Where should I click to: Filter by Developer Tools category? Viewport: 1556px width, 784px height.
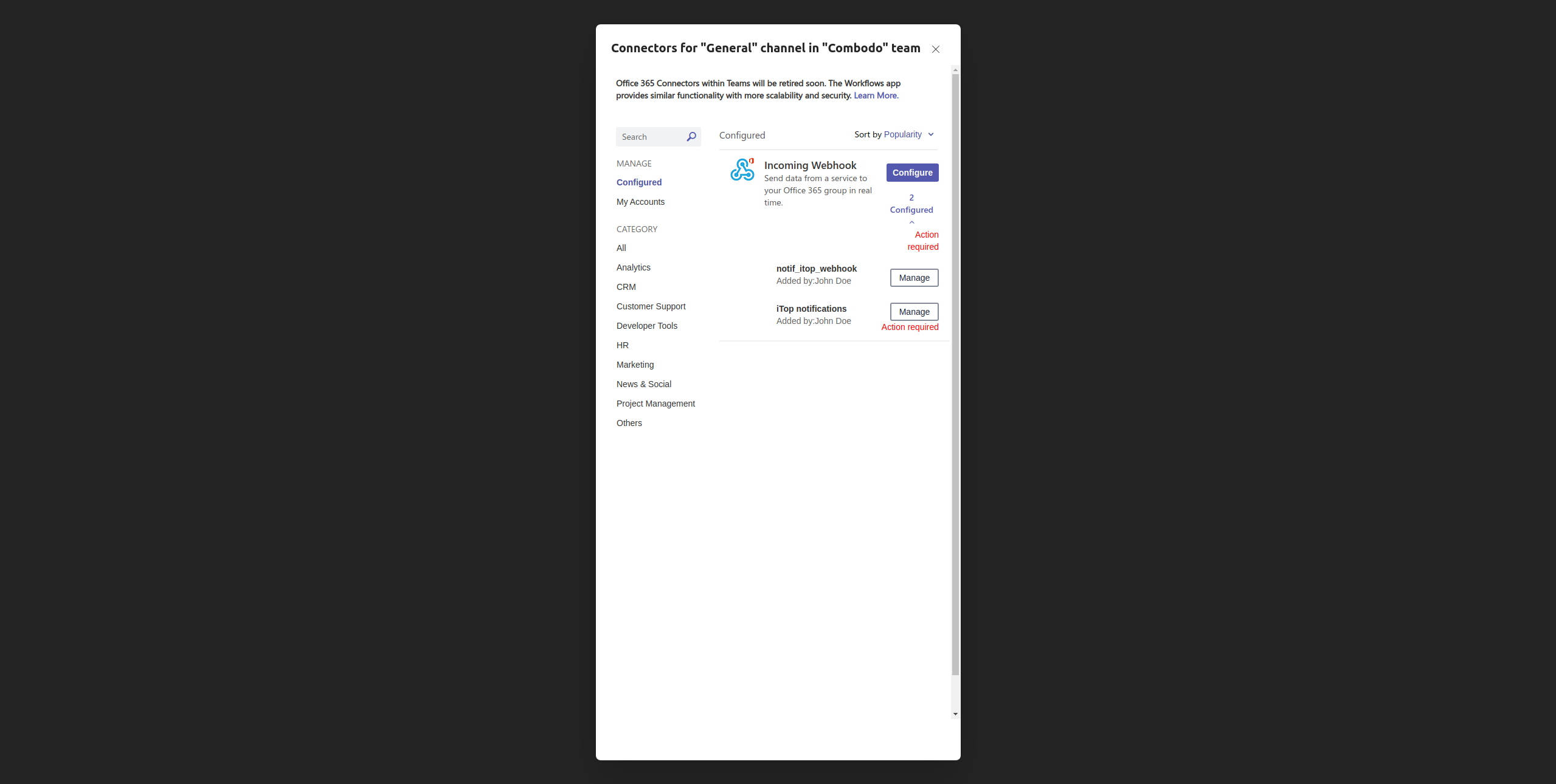(x=646, y=326)
